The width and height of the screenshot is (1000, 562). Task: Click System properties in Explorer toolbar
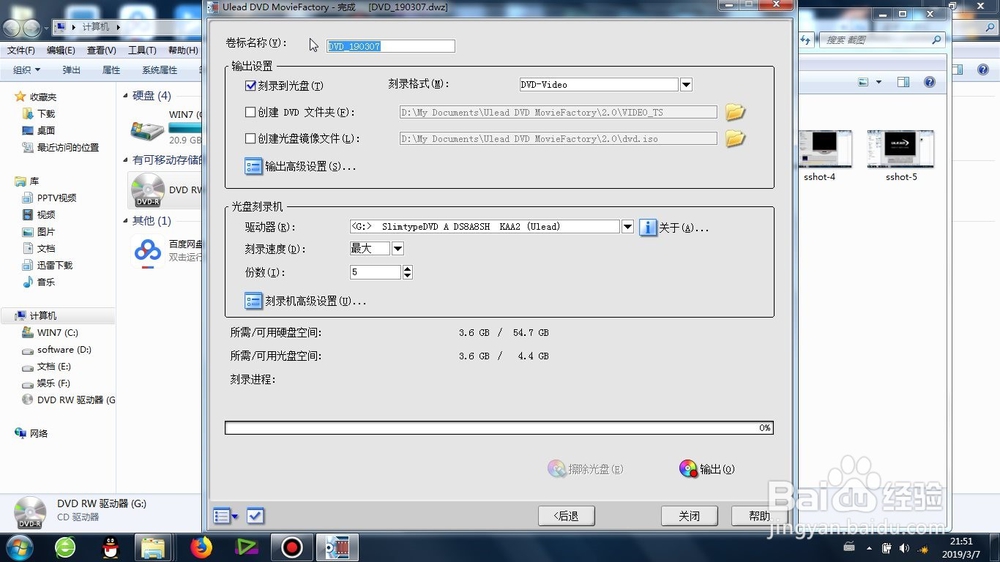[x=159, y=70]
